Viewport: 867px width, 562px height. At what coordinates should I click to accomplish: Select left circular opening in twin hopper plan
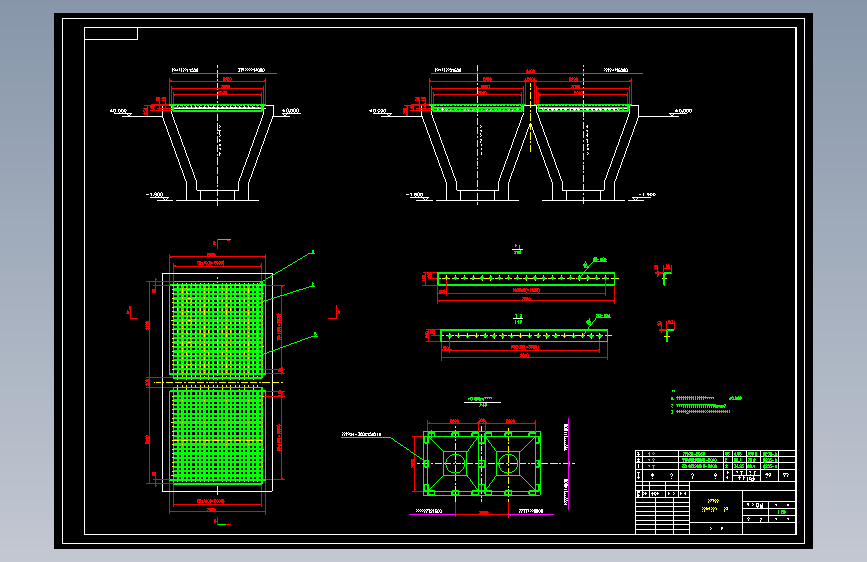(x=455, y=464)
